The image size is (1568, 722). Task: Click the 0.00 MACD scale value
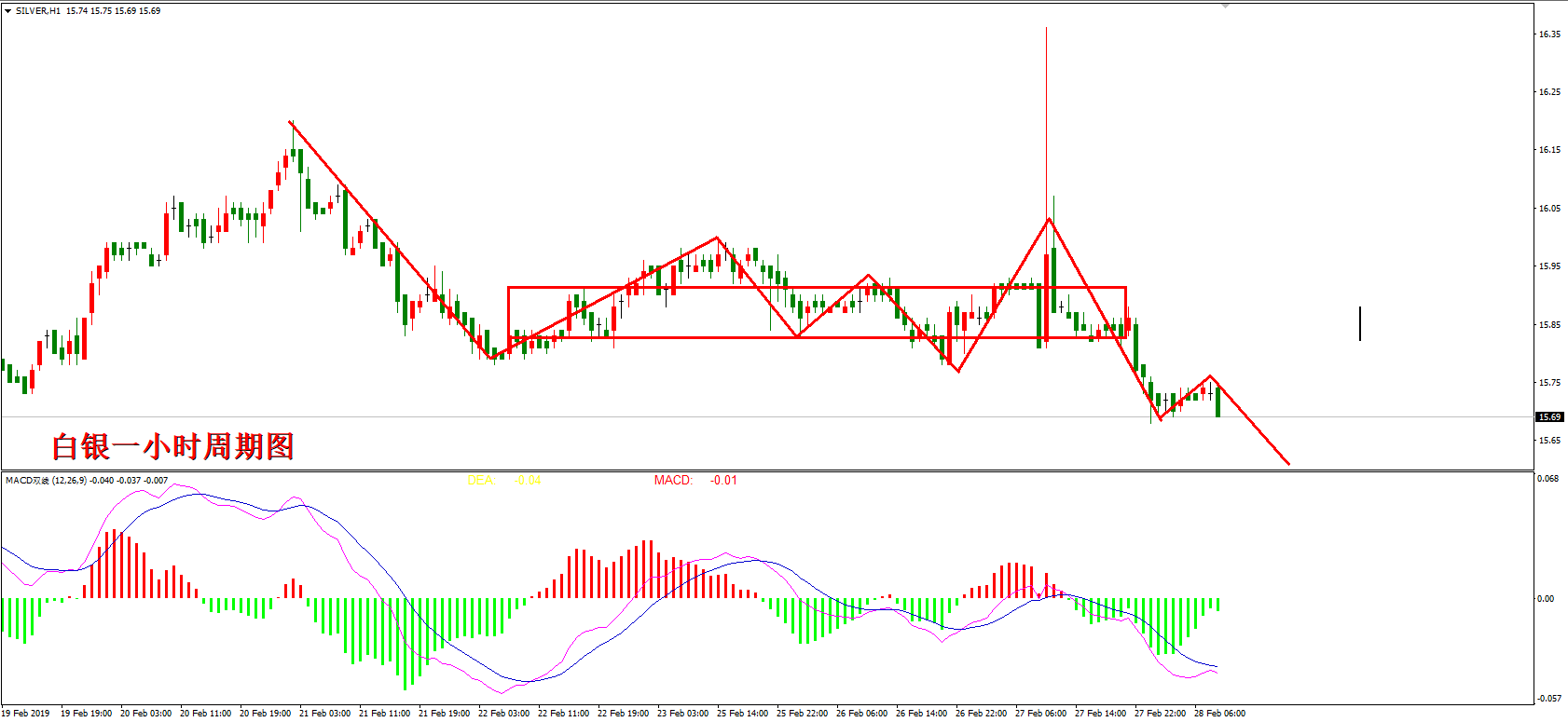pyautogui.click(x=1545, y=599)
